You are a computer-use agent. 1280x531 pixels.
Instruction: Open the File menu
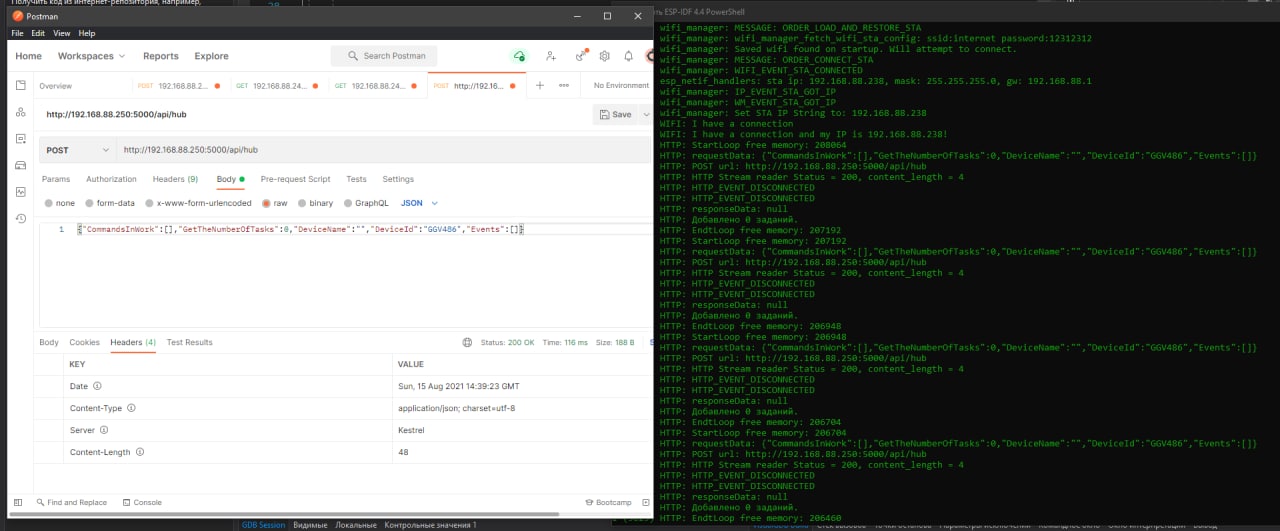coord(17,33)
